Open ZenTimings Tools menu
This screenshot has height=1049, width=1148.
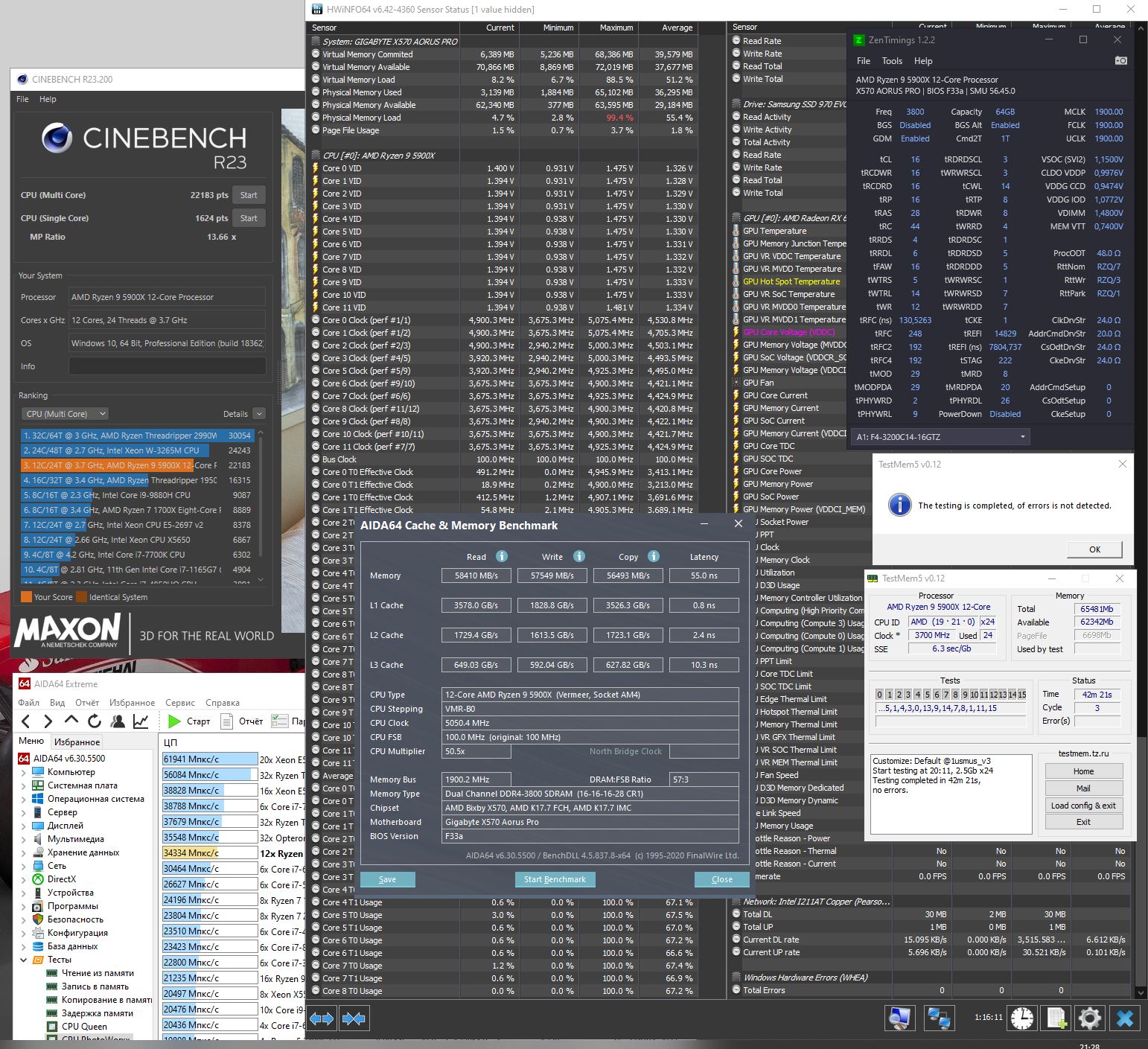click(892, 61)
